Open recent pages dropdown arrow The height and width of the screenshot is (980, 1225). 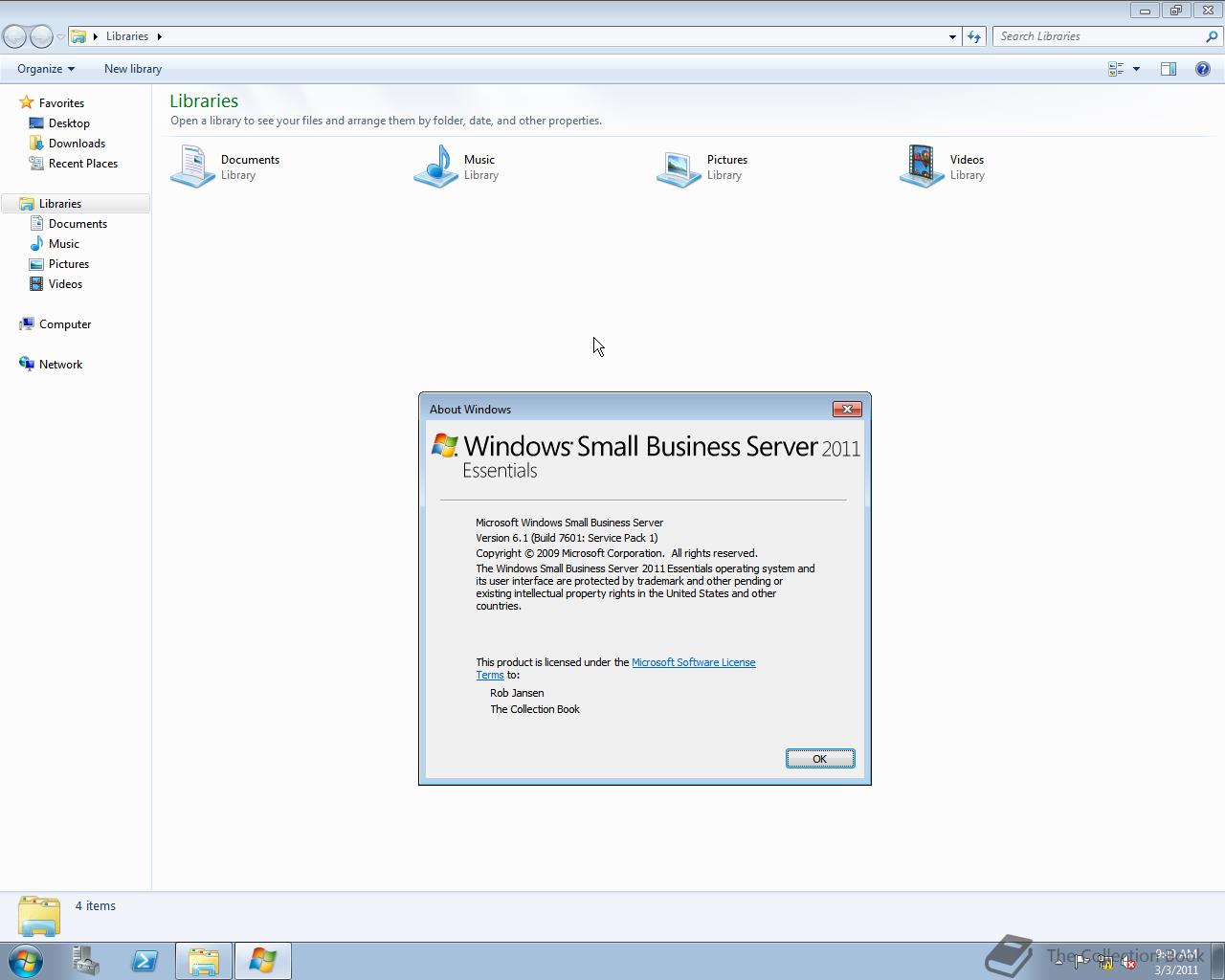tap(60, 37)
